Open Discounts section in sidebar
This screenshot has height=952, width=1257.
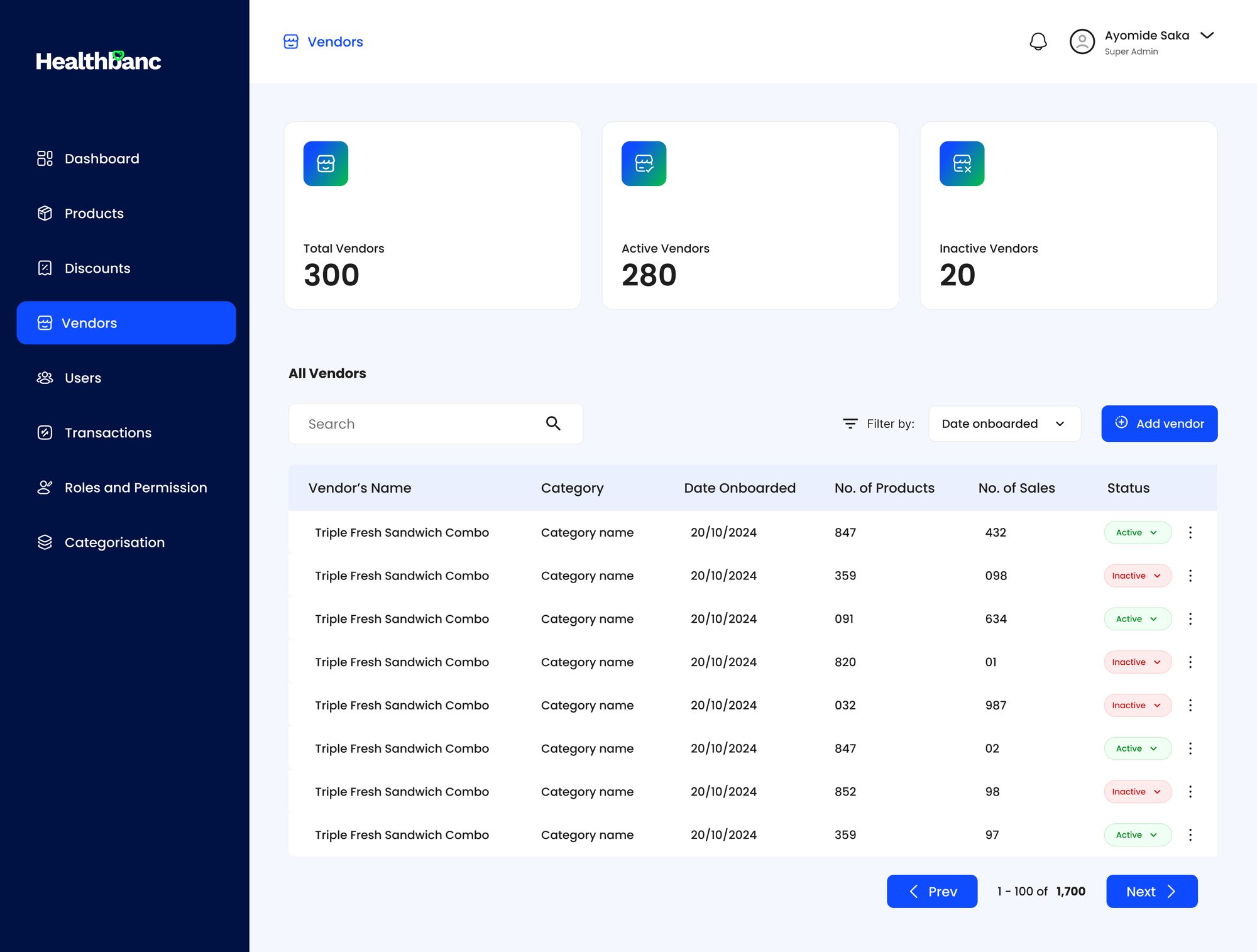[x=97, y=268]
